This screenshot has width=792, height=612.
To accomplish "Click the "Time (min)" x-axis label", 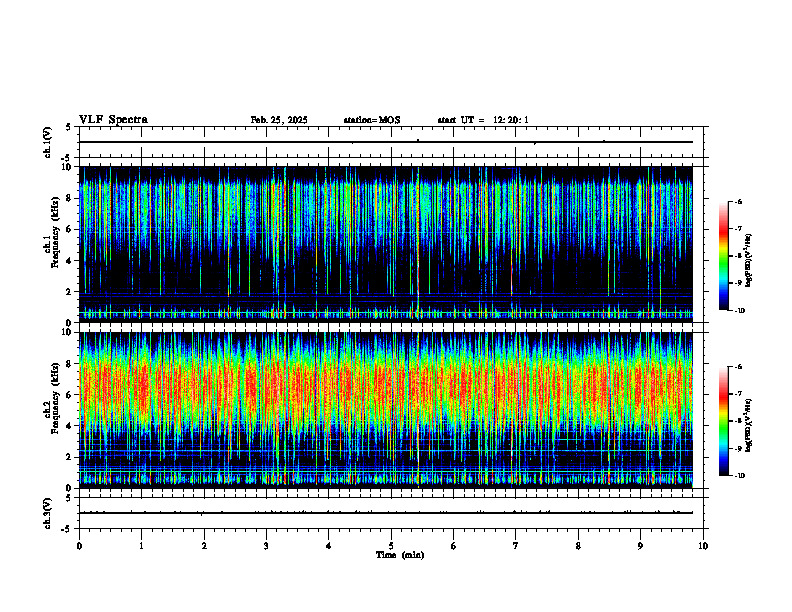I will click(400, 555).
